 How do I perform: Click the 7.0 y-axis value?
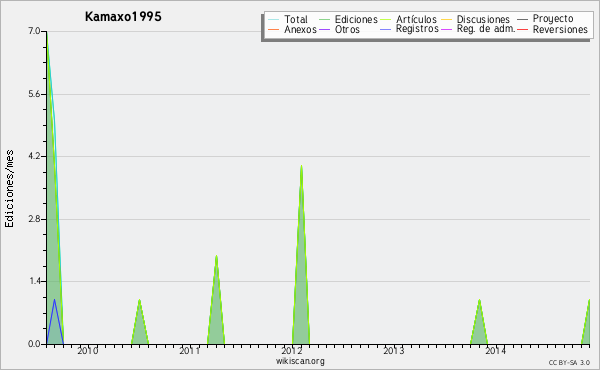[34, 31]
